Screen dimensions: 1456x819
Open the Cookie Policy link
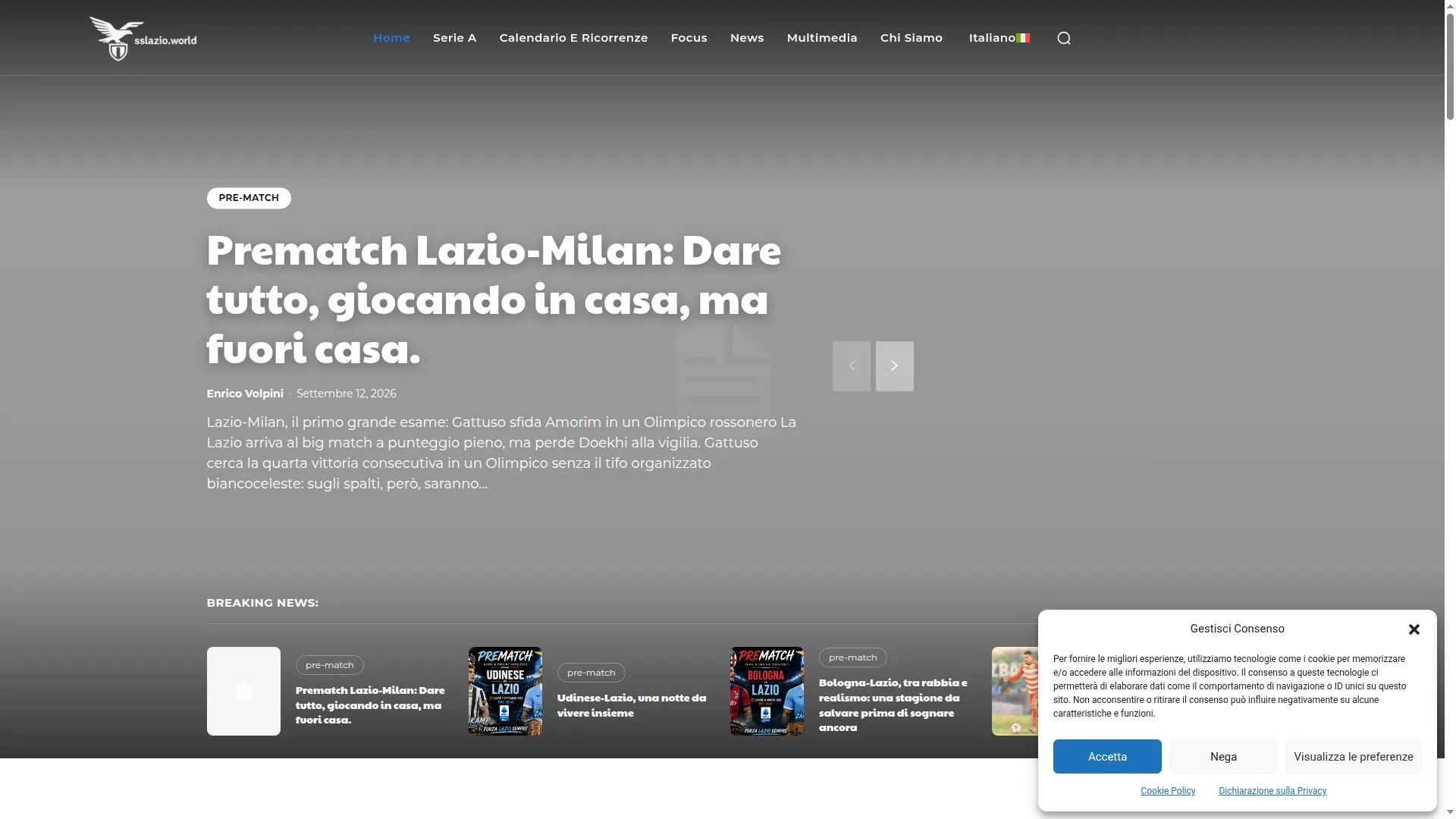(1168, 791)
